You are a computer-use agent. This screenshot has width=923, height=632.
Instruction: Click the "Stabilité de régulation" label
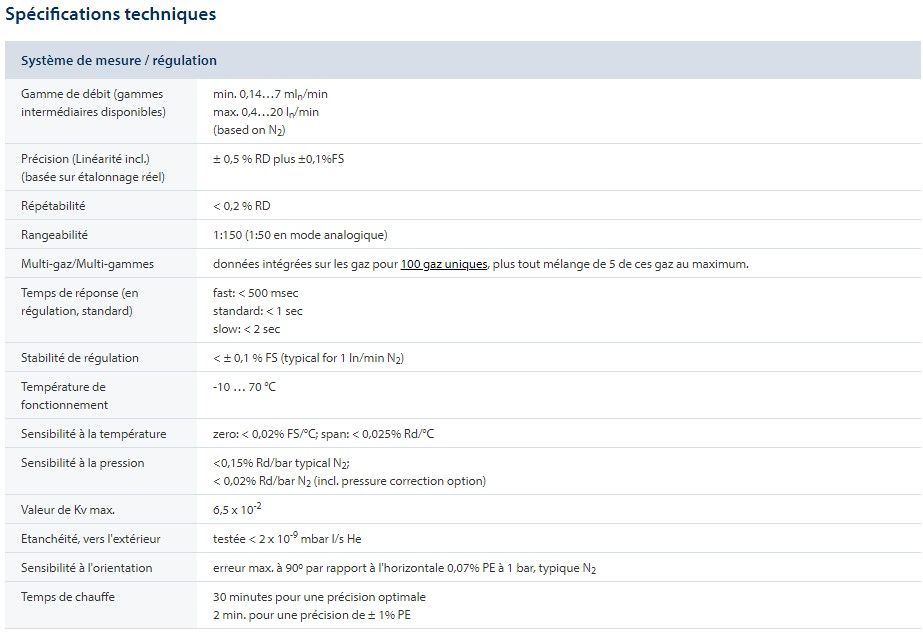(x=80, y=358)
